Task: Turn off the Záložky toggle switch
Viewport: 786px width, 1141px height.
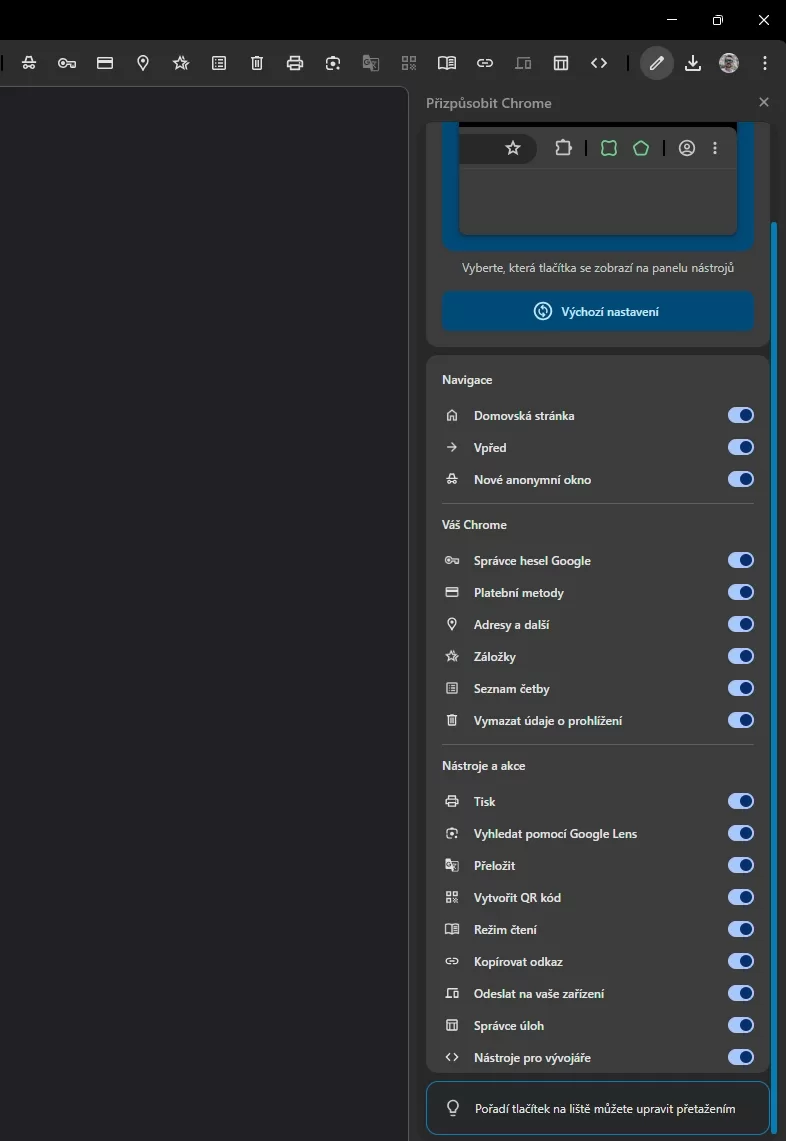Action: click(x=740, y=656)
